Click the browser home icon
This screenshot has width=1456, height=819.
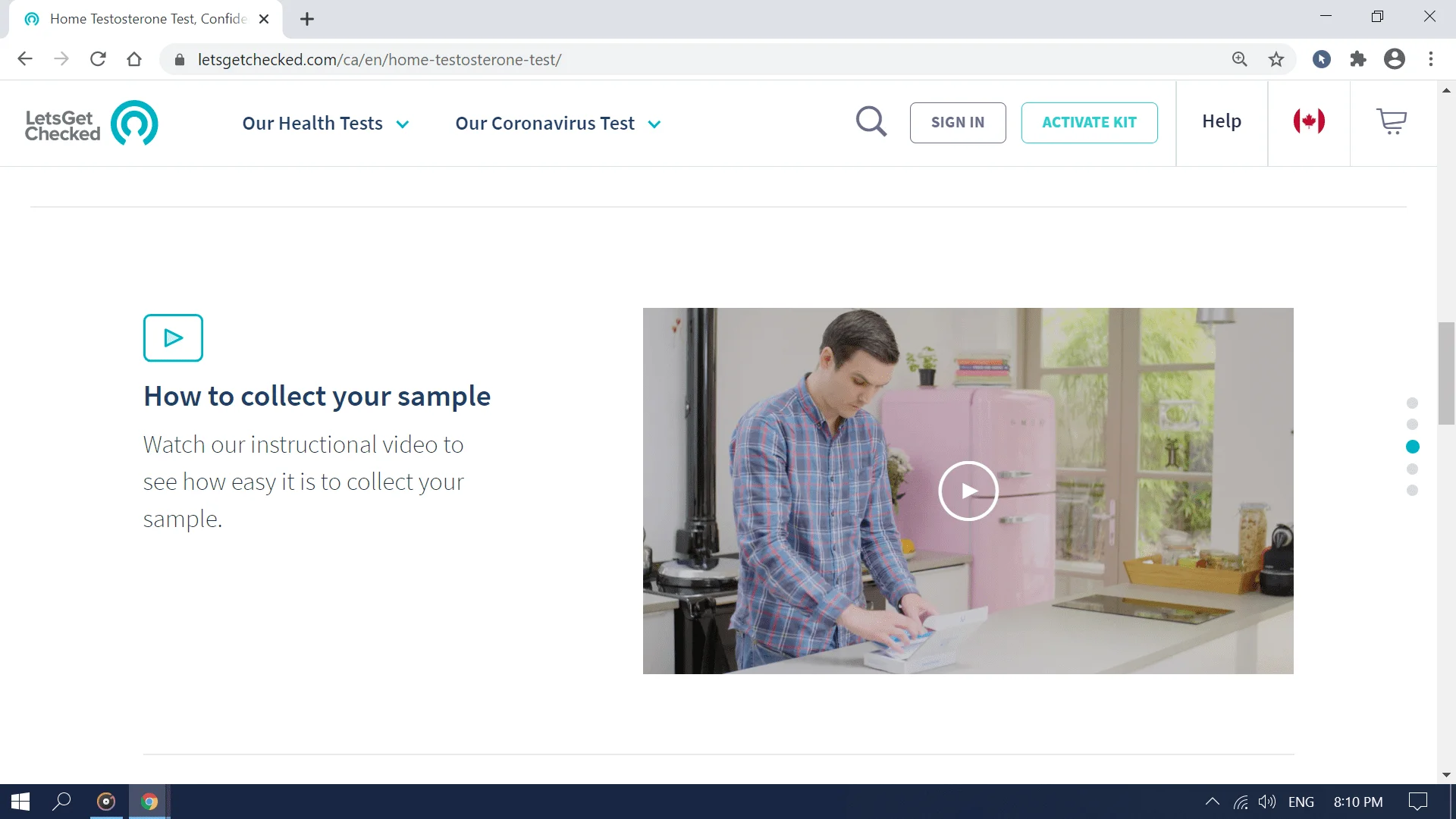(x=134, y=59)
